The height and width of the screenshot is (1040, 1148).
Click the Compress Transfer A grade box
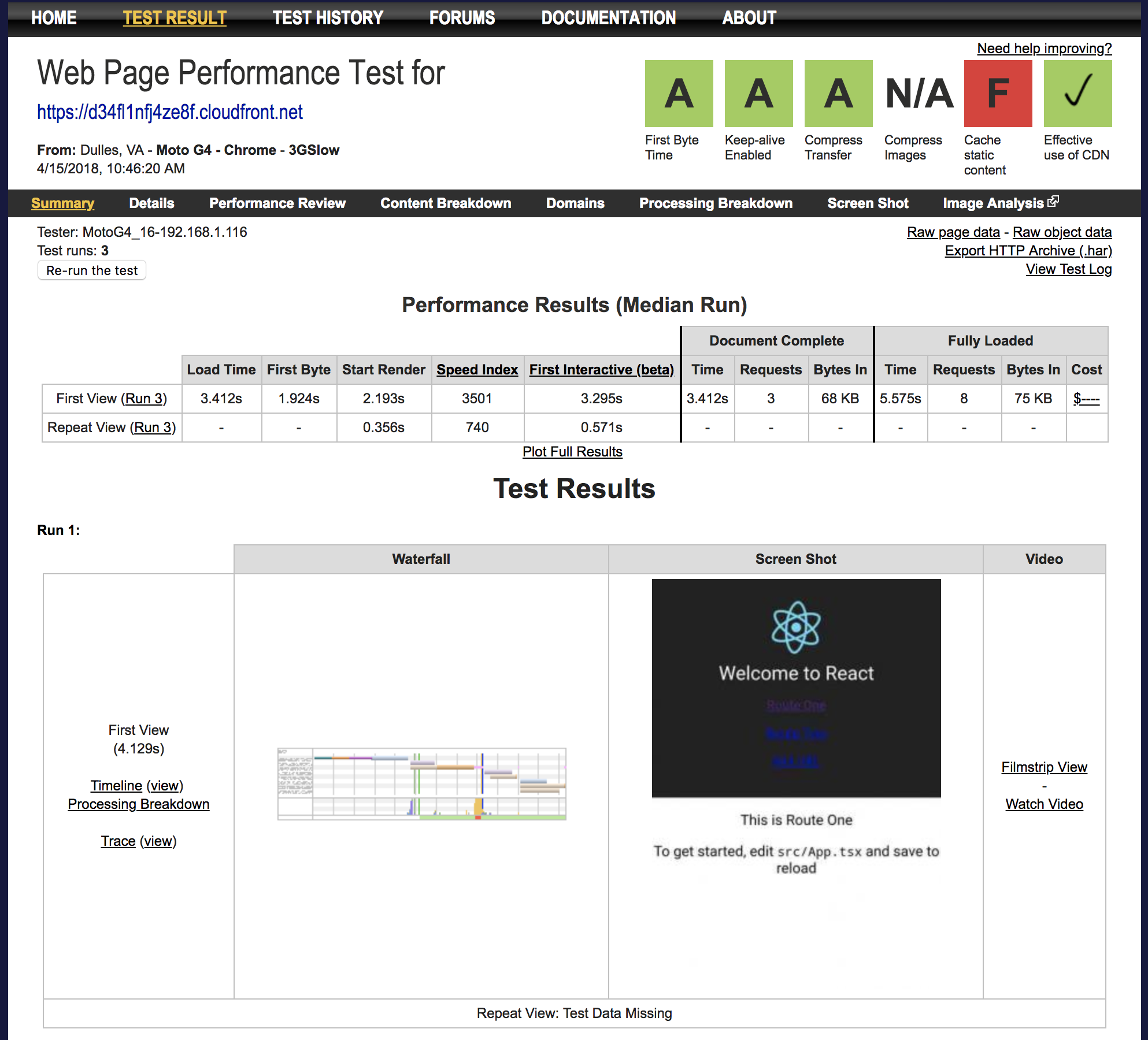click(x=838, y=94)
